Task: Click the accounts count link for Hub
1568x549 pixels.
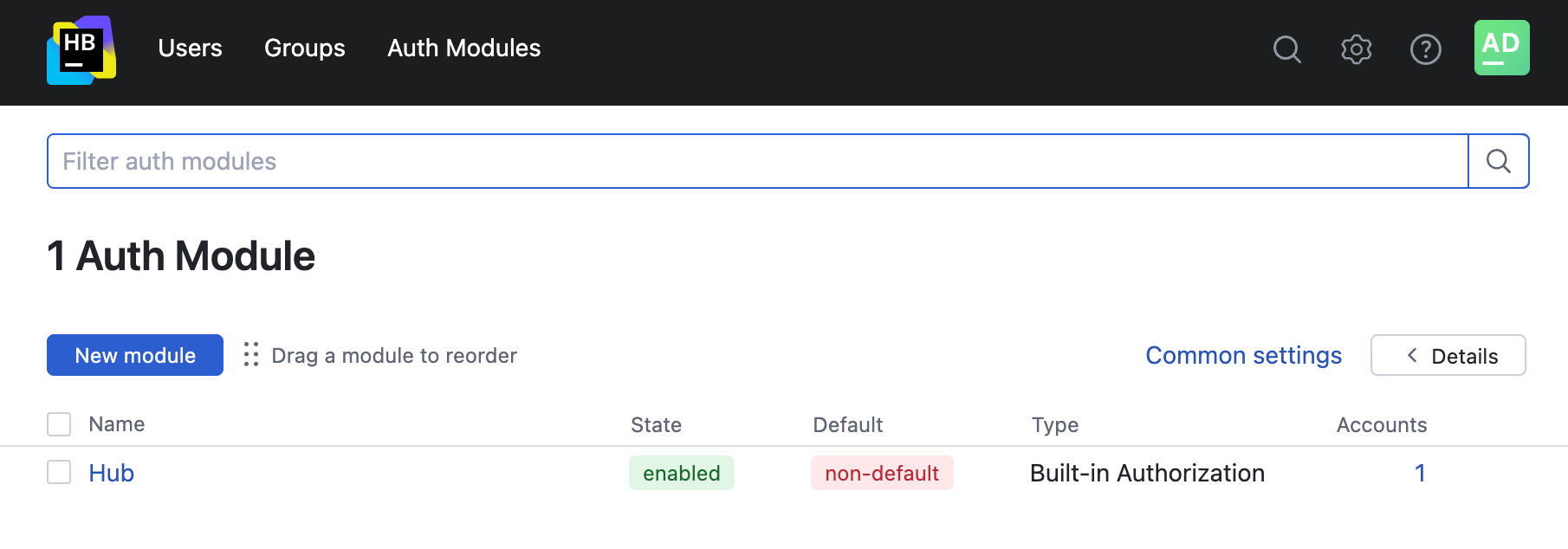Action: 1420,473
